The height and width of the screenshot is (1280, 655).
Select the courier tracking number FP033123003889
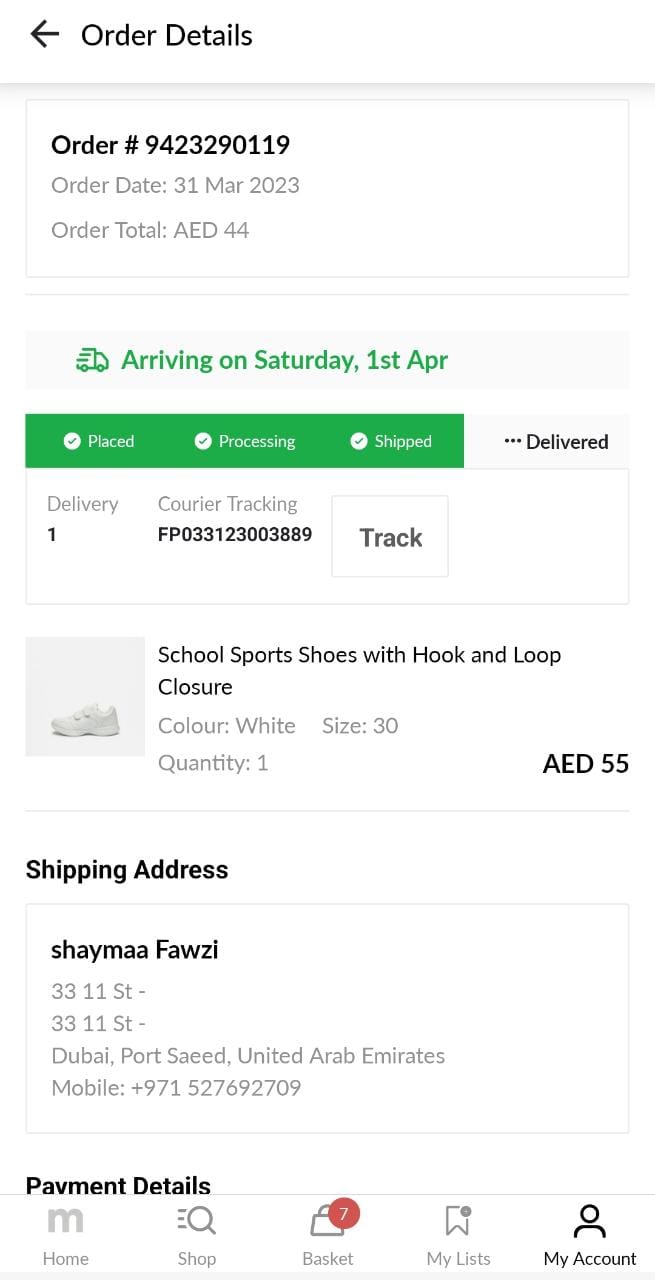[235, 535]
